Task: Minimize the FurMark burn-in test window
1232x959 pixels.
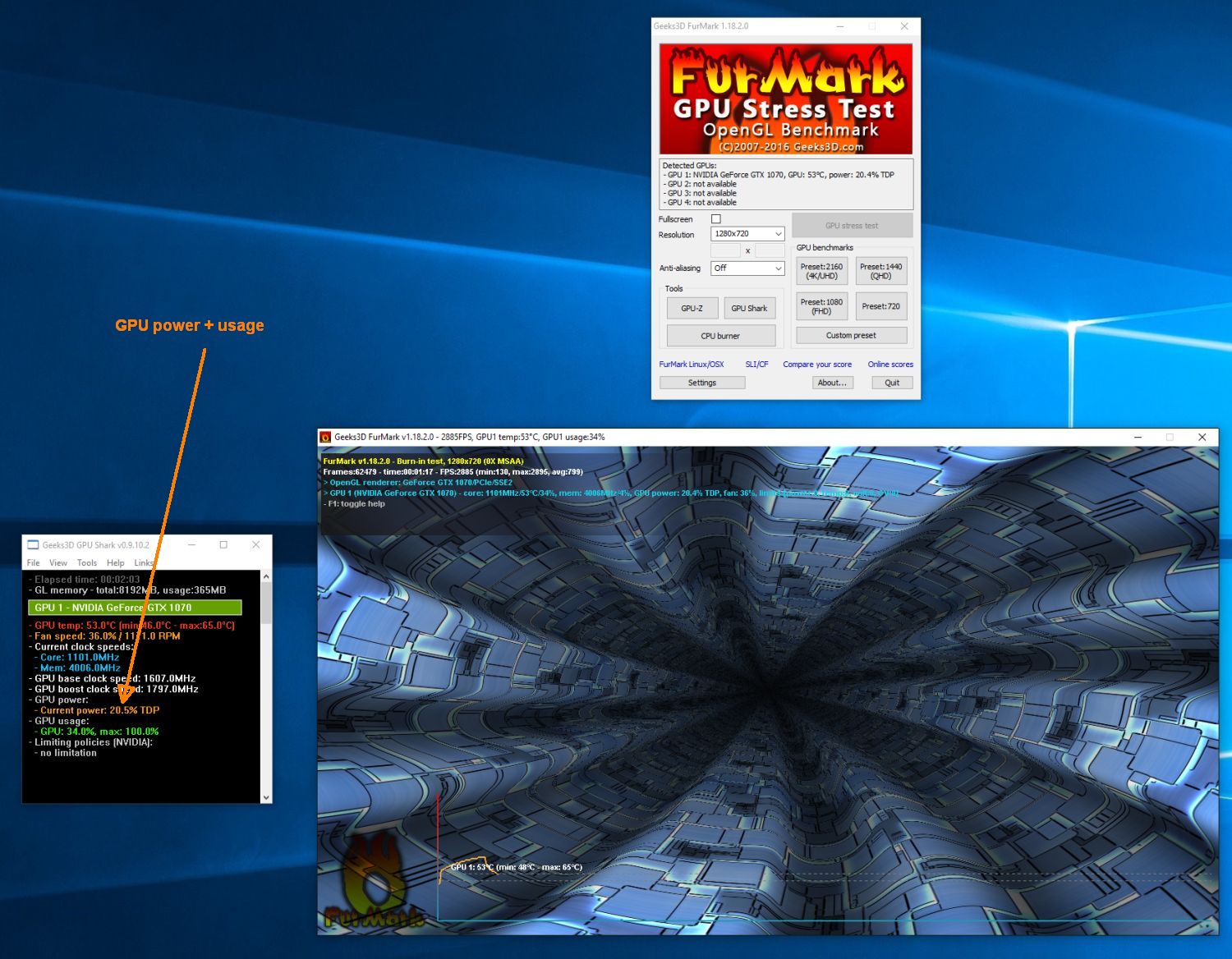Action: coord(1138,438)
